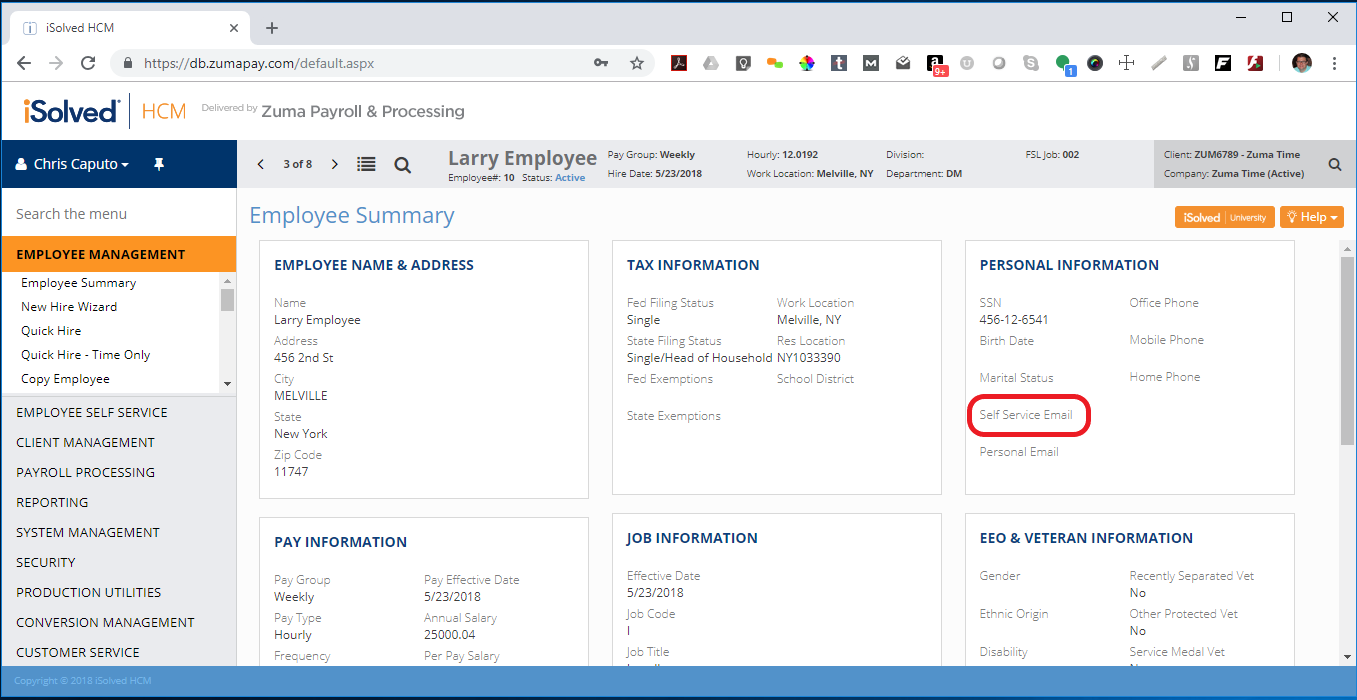Select Quick Hire from the sidebar

(x=51, y=331)
